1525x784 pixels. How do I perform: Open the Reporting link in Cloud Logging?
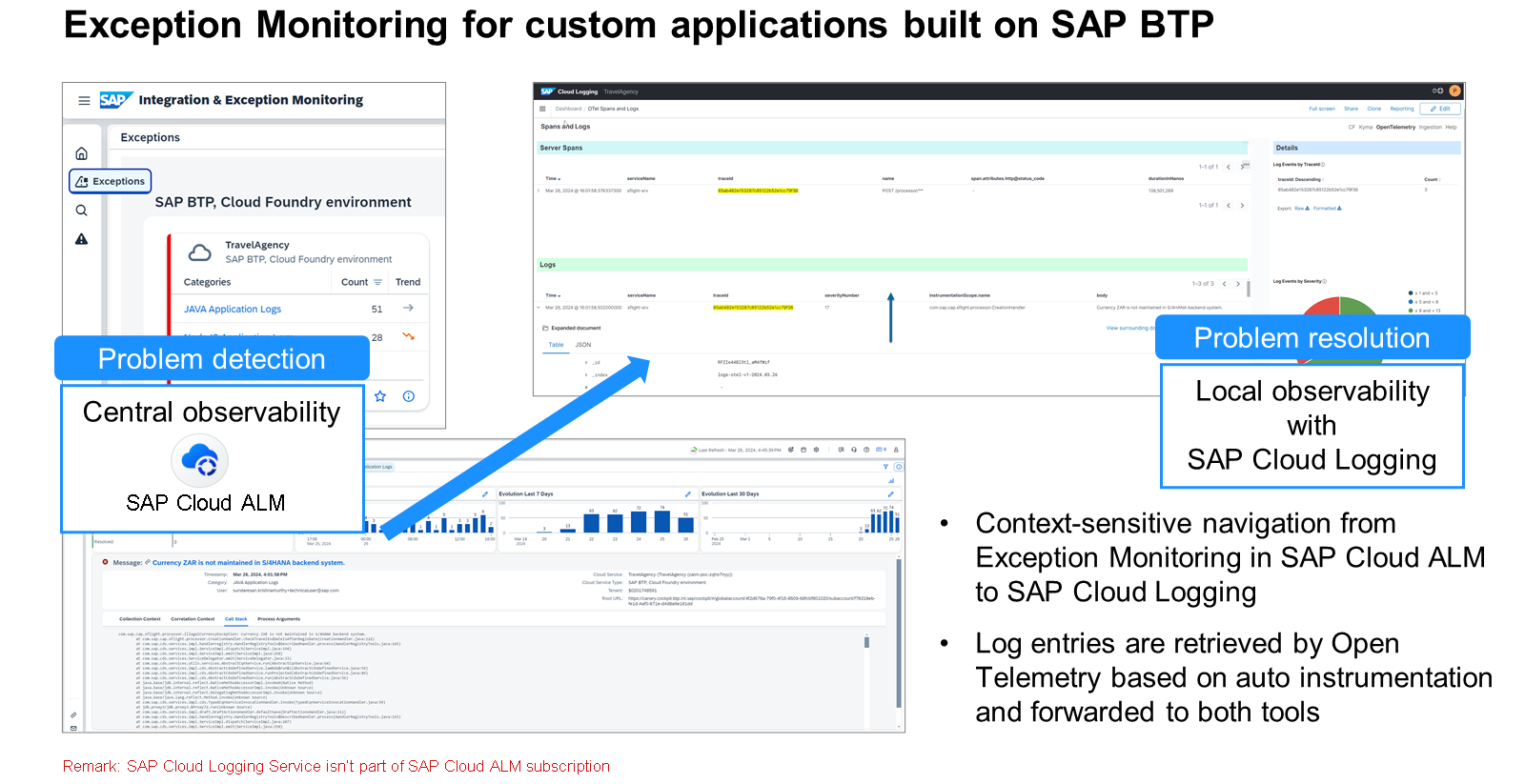pyautogui.click(x=1402, y=109)
